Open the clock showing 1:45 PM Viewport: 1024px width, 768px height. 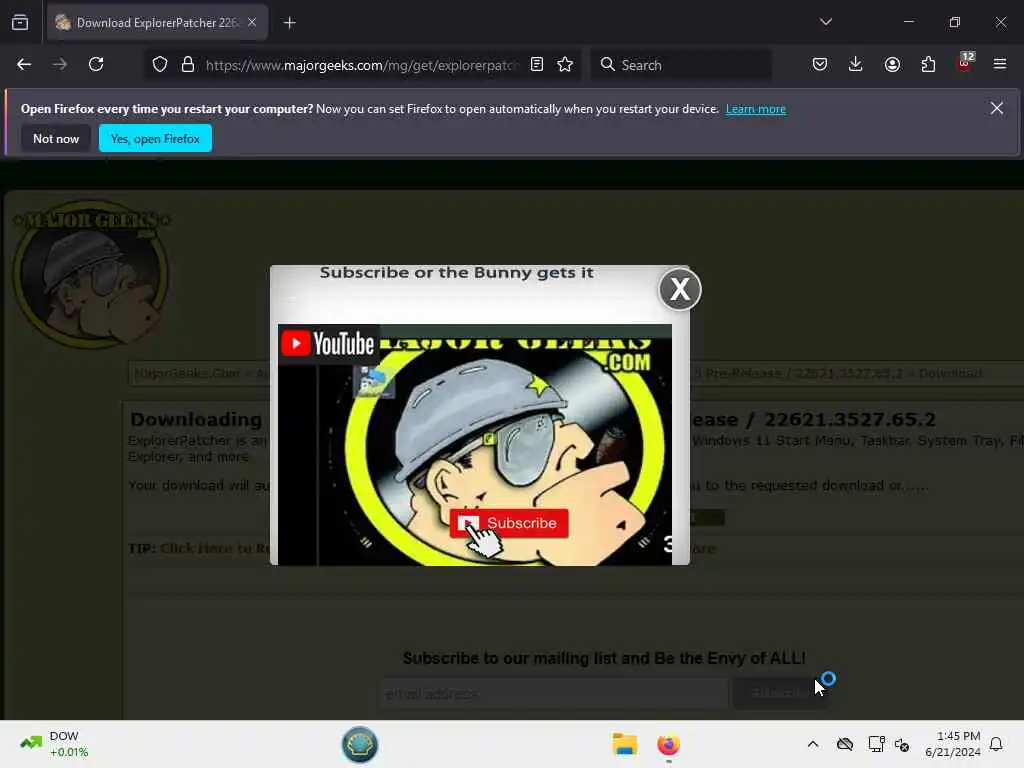(952, 744)
